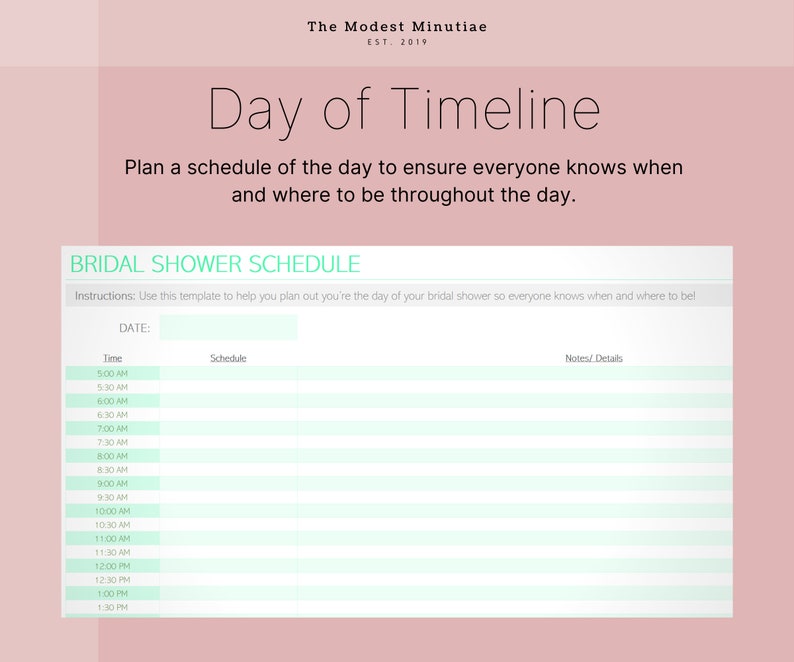Select the Notes cell for 10:00 AM

pos(515,511)
